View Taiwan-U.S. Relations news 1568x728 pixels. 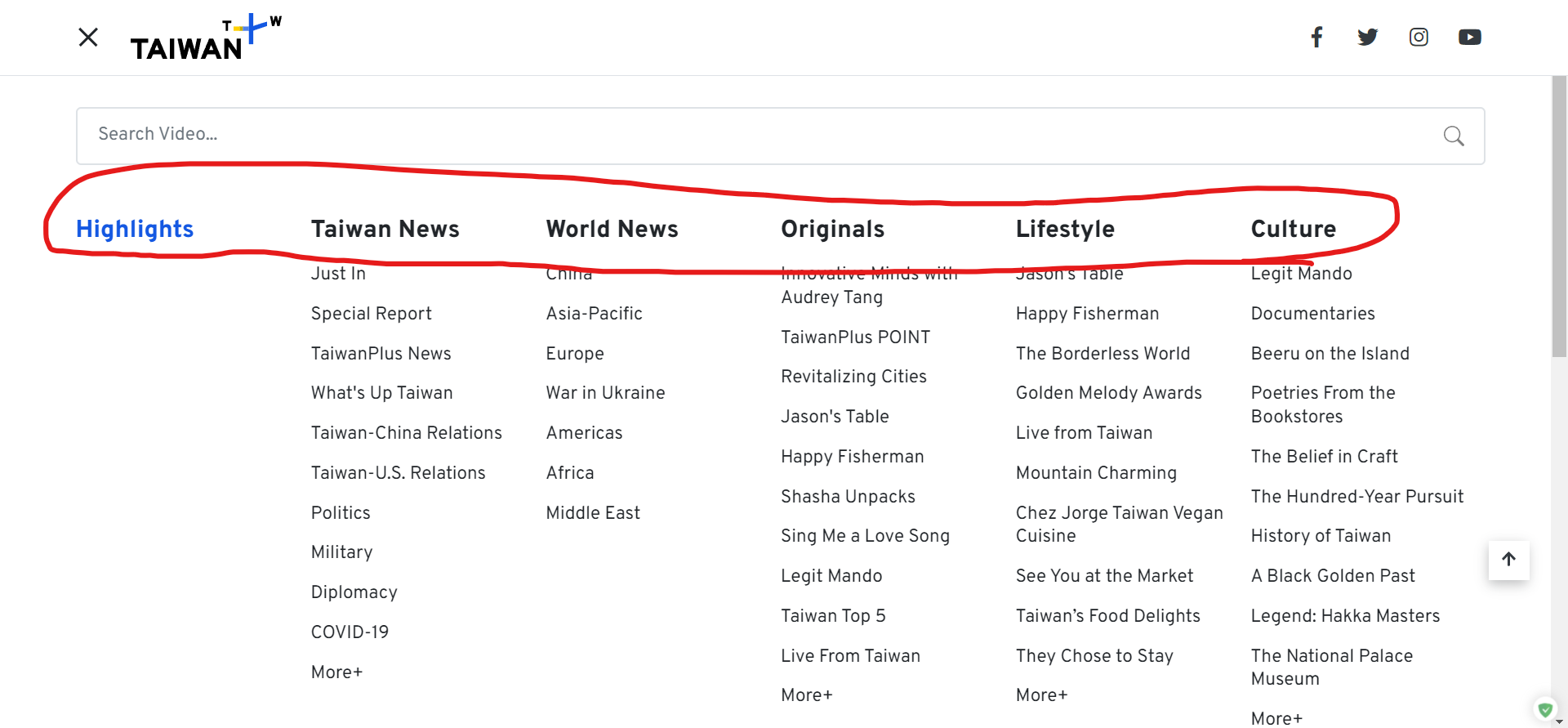[x=399, y=472]
